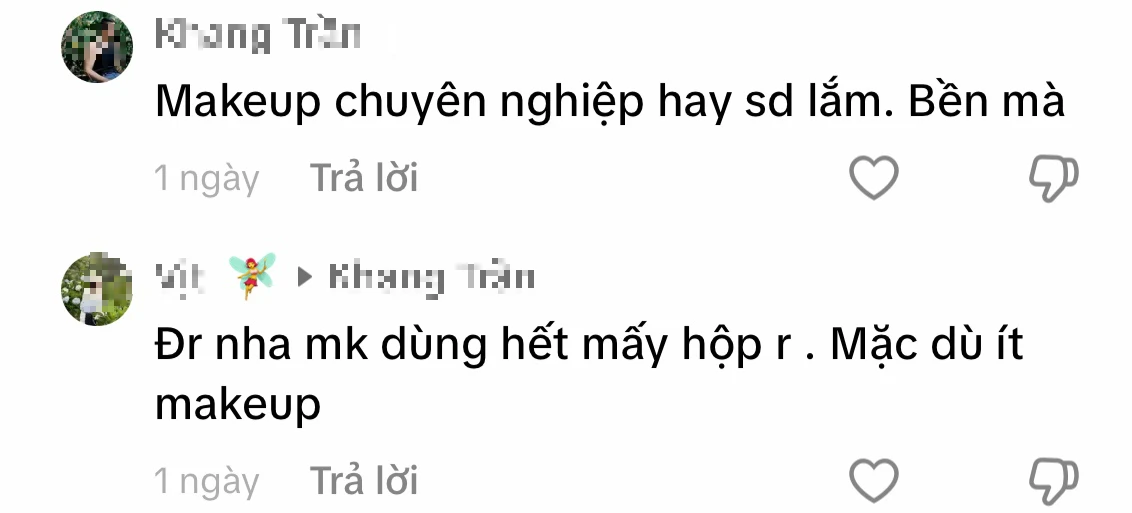Screen dimensions: 1132x513
Task: Click the 1 ngày timestamp on first comment
Action: tap(206, 179)
